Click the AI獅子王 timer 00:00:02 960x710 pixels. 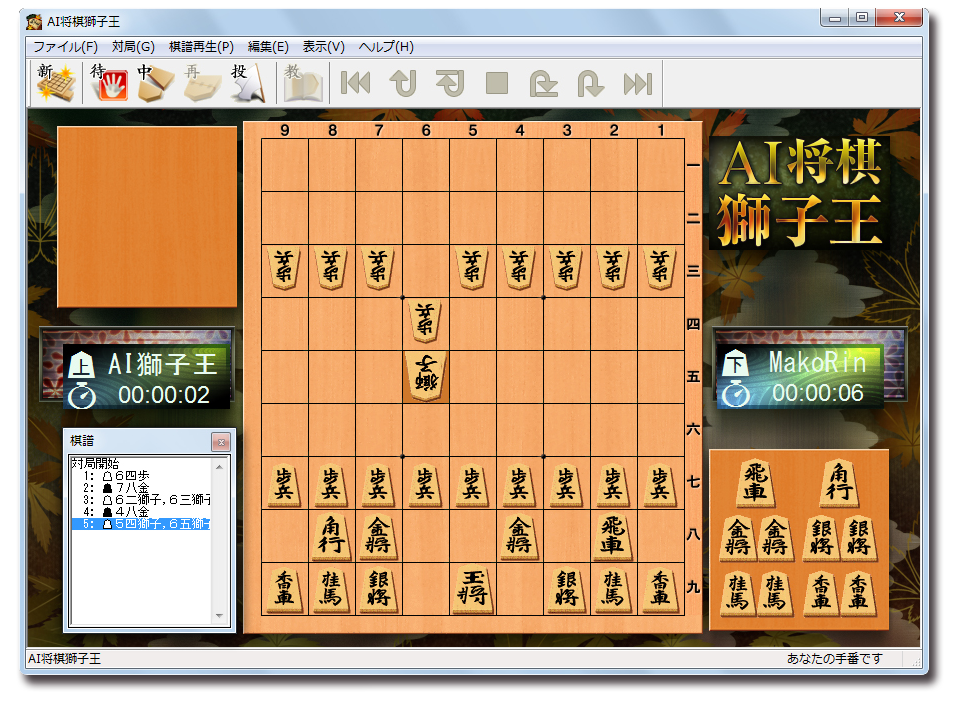point(163,395)
